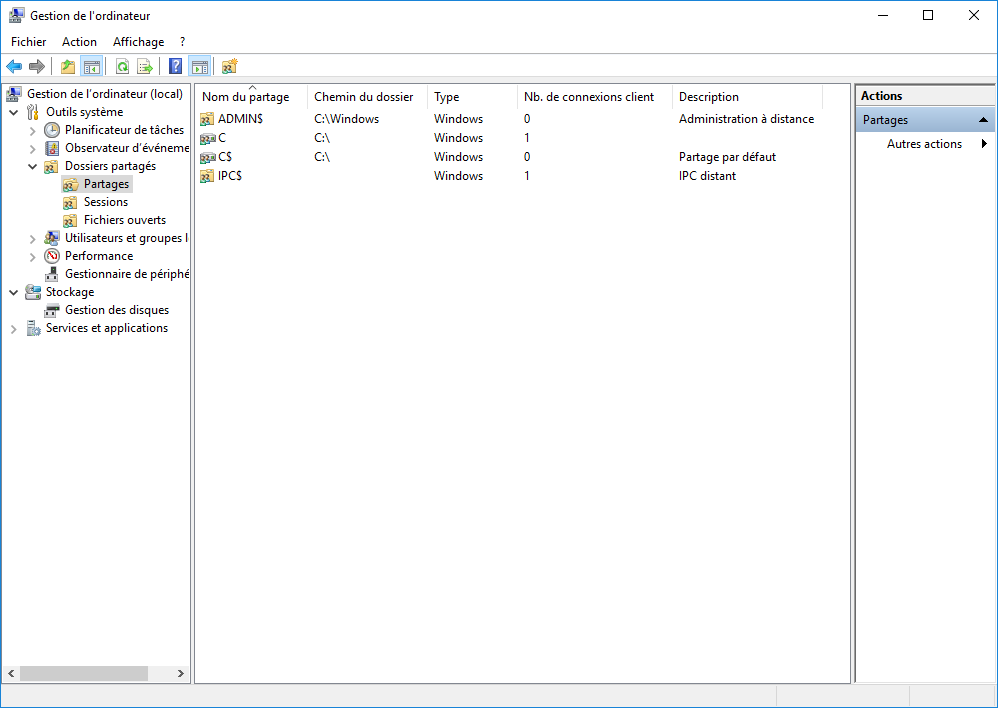Click the Export list toolbar icon
998x708 pixels.
pyautogui.click(x=145, y=67)
